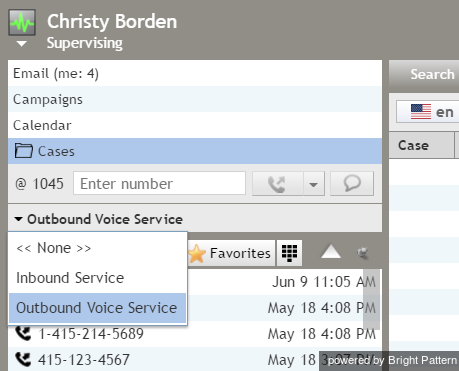Click the small pin icon near Favorites
Image resolution: width=459 pixels, height=371 pixels.
[x=362, y=253]
